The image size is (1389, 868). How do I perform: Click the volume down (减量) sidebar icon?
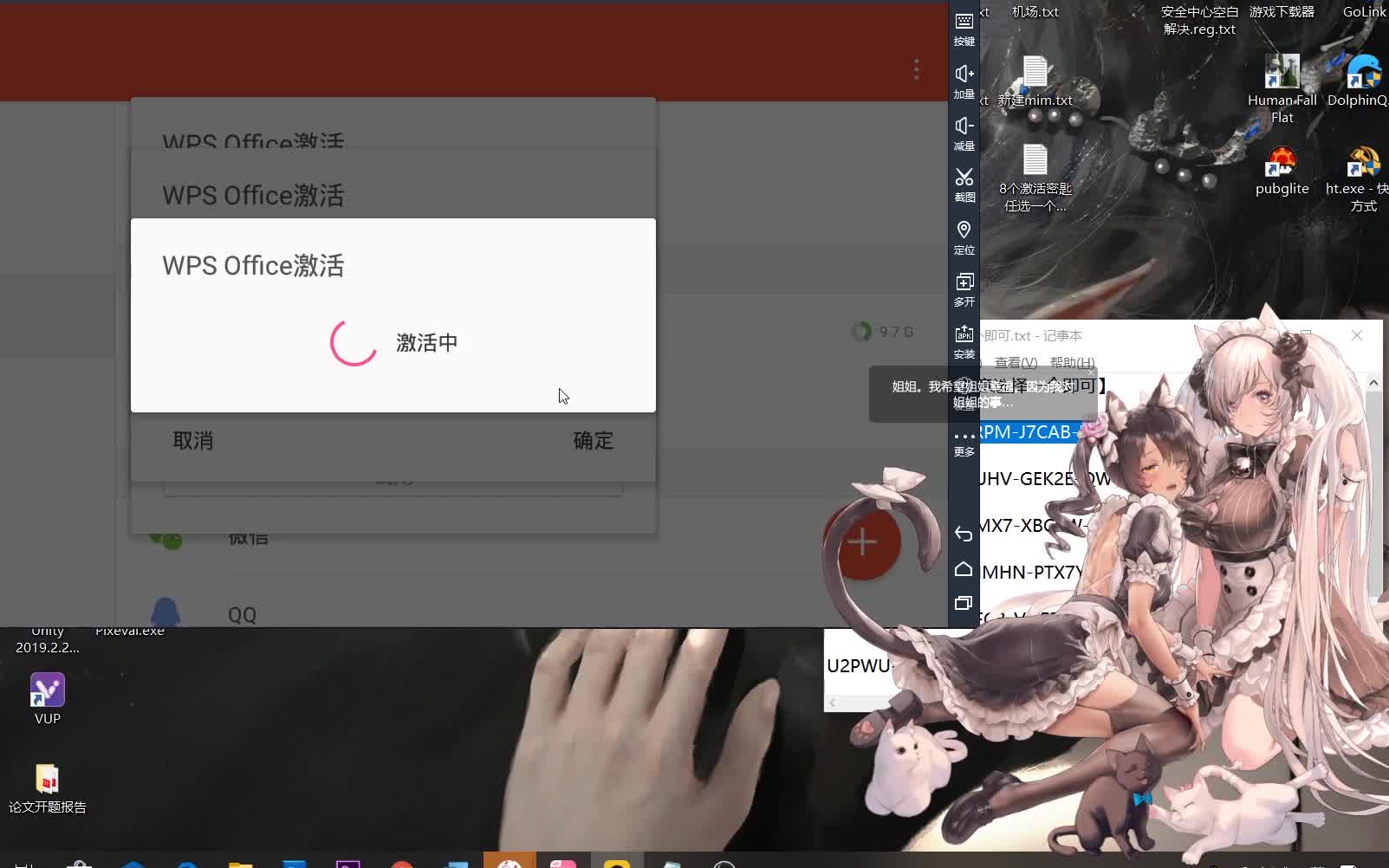point(964,134)
